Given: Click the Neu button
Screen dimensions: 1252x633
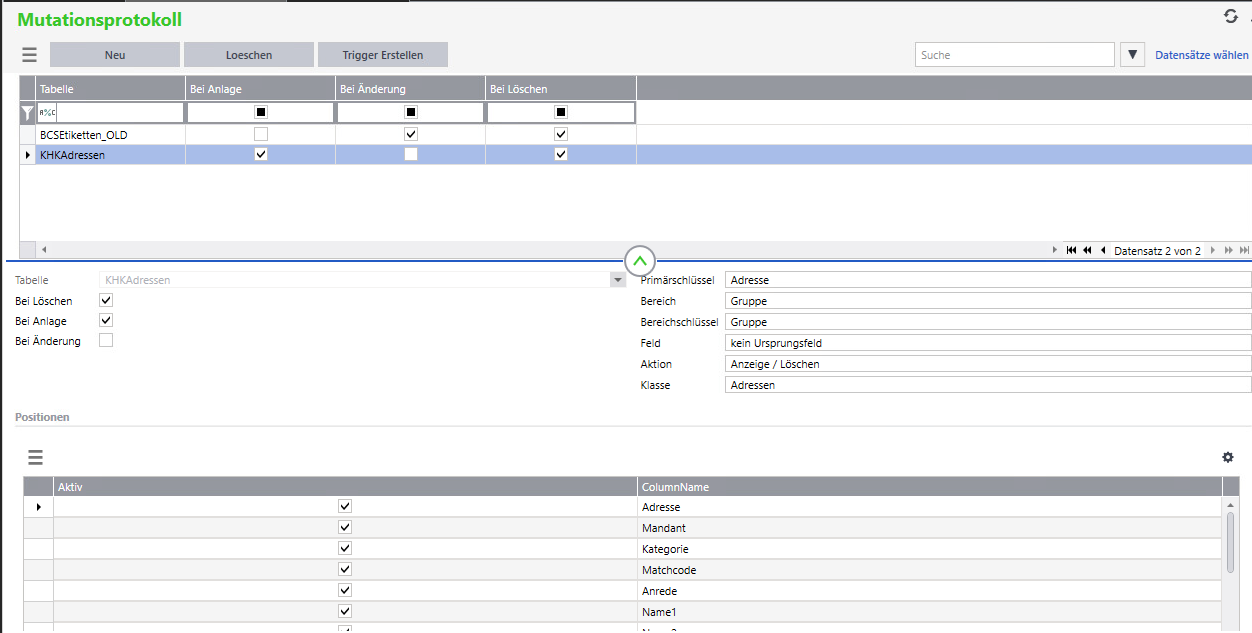Looking at the screenshot, I should (x=115, y=55).
